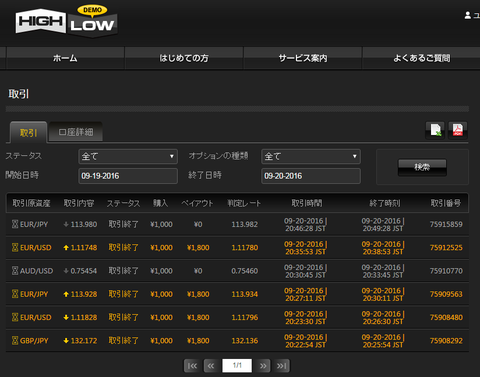This screenshot has height=377, width=480.
Task: Click hourglass icon in AUD/USD row
Action: (15, 271)
